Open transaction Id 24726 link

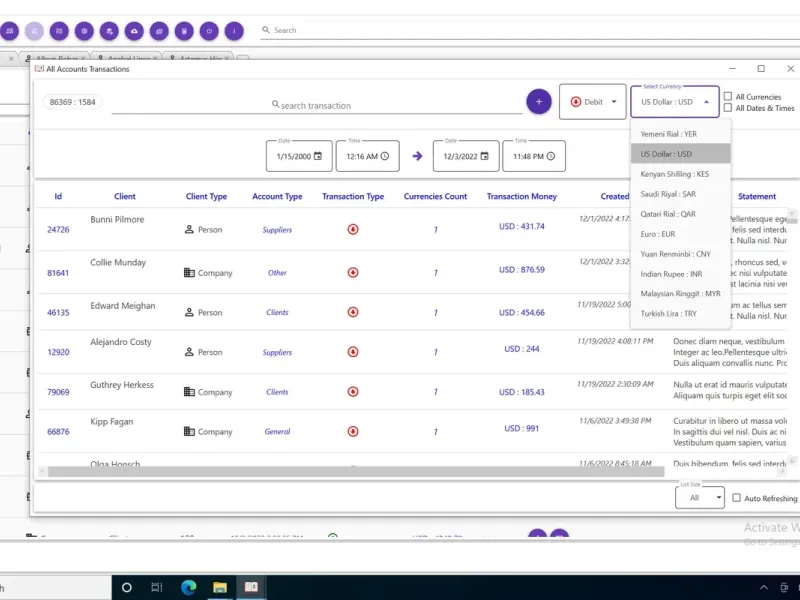tap(58, 229)
